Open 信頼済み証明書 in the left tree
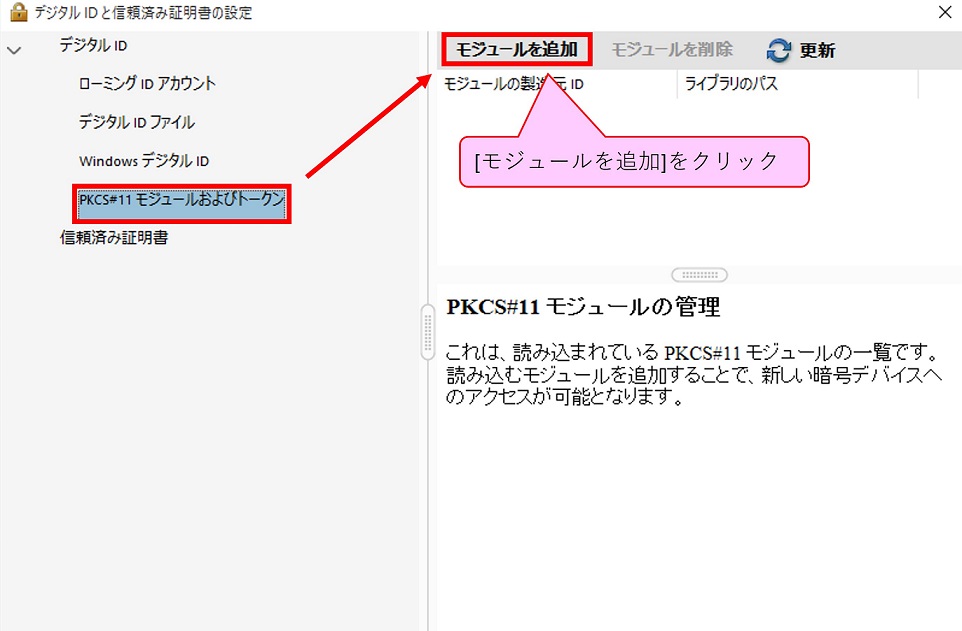962x631 pixels. coord(114,238)
